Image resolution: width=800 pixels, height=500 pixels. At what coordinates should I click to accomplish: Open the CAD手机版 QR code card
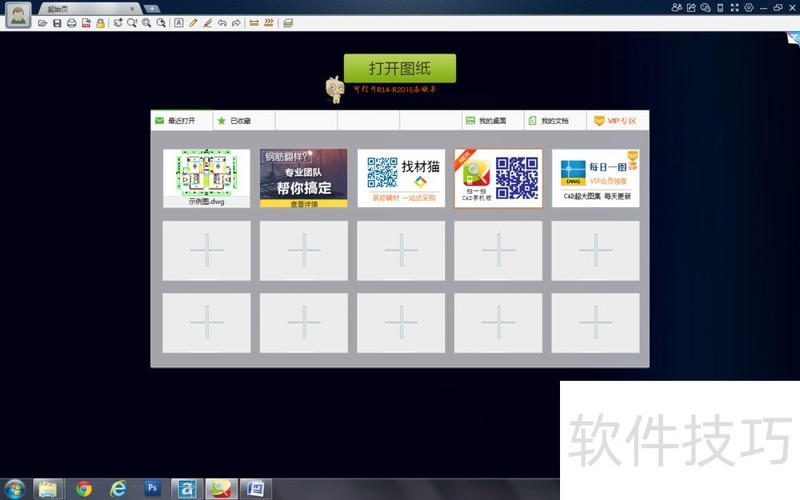pyautogui.click(x=498, y=178)
